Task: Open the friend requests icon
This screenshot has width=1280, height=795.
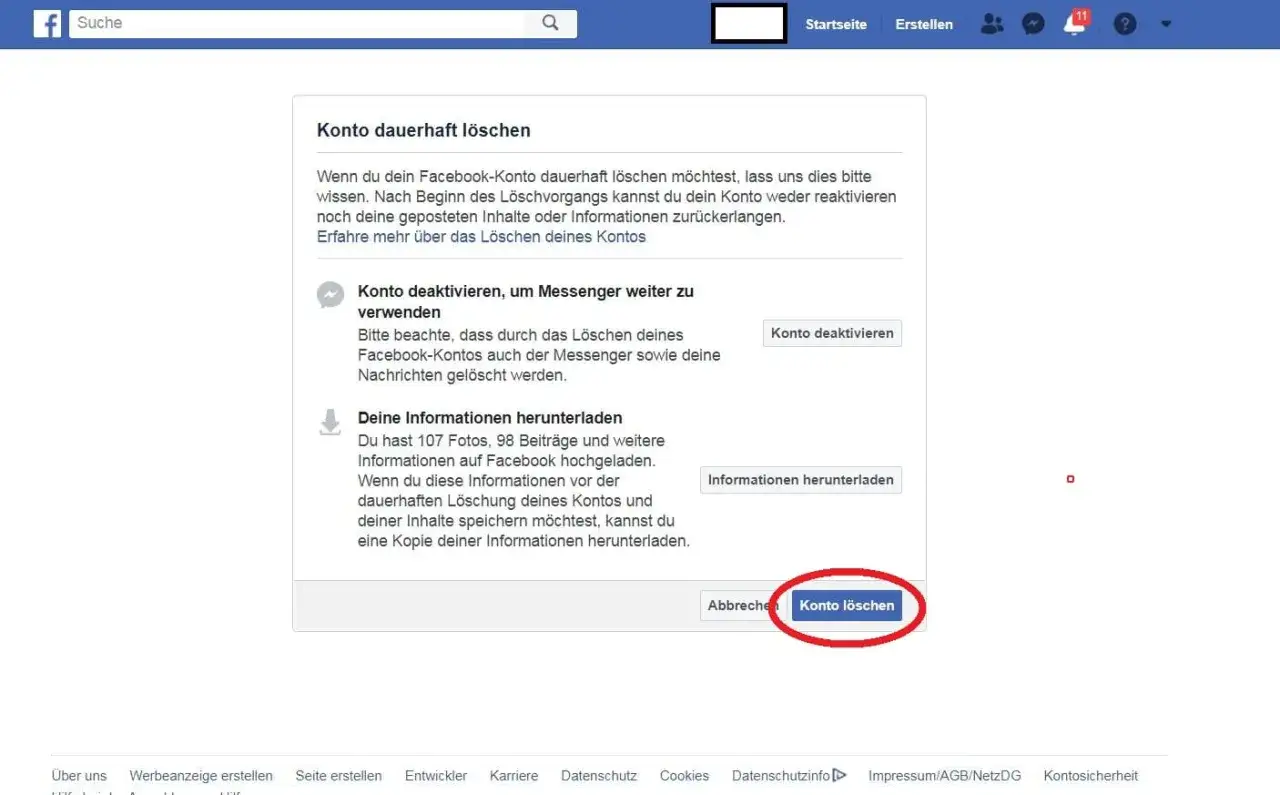Action: pos(991,24)
